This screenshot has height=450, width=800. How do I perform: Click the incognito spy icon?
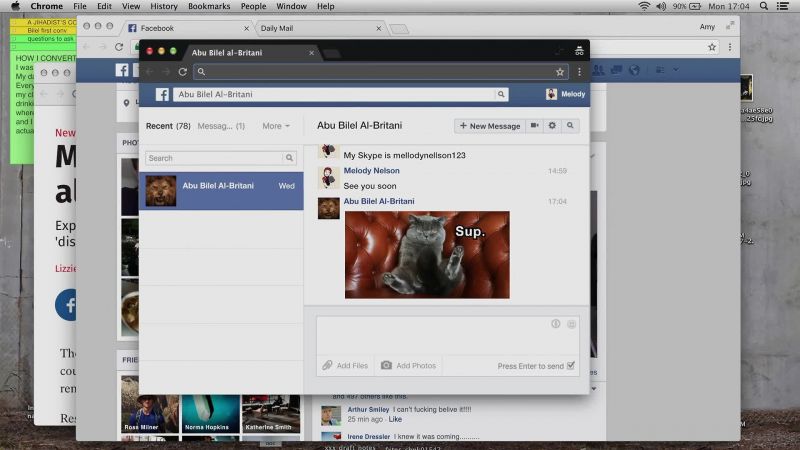pyautogui.click(x=579, y=51)
